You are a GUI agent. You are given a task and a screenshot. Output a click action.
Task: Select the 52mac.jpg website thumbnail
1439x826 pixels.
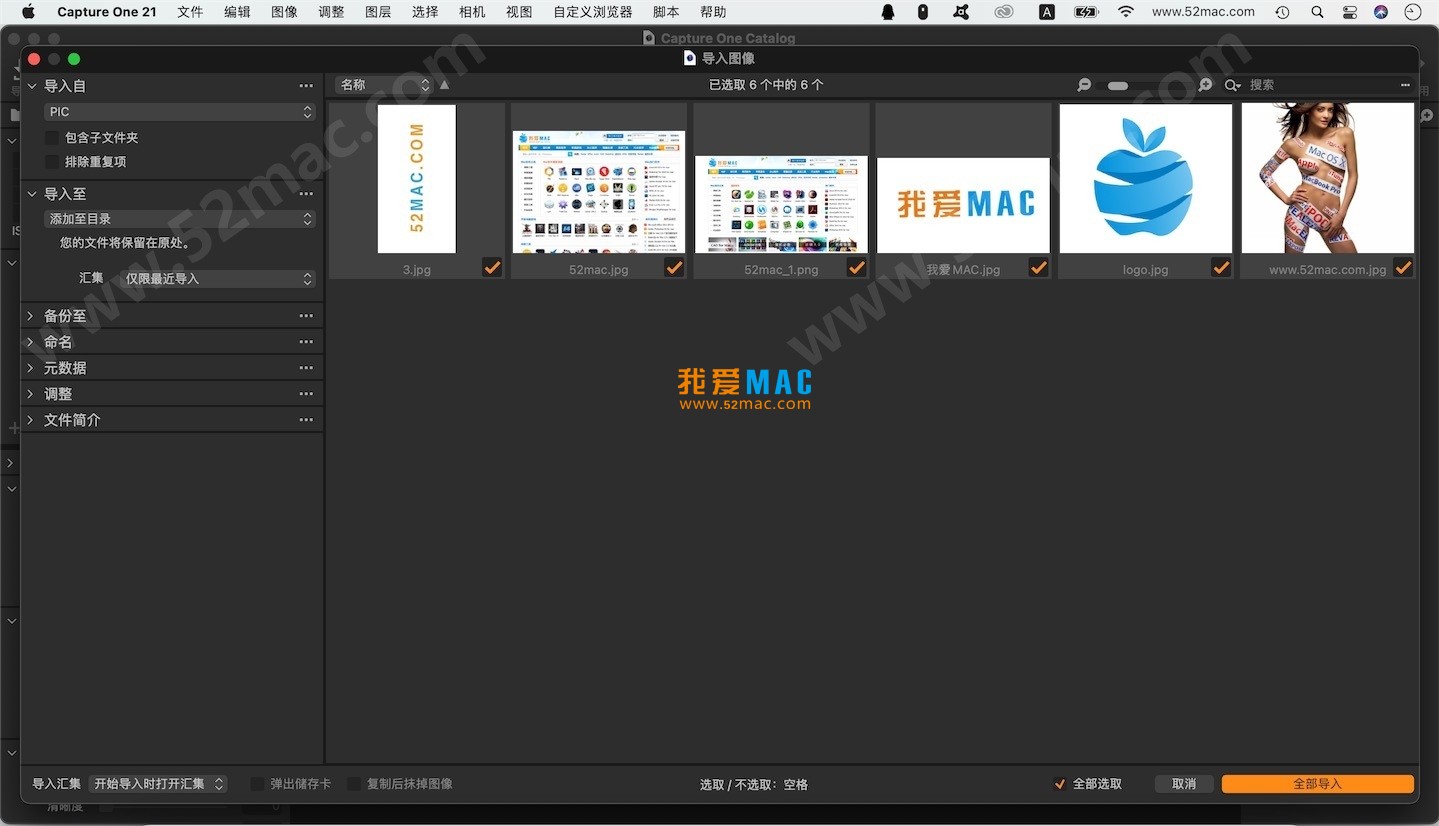(x=599, y=191)
